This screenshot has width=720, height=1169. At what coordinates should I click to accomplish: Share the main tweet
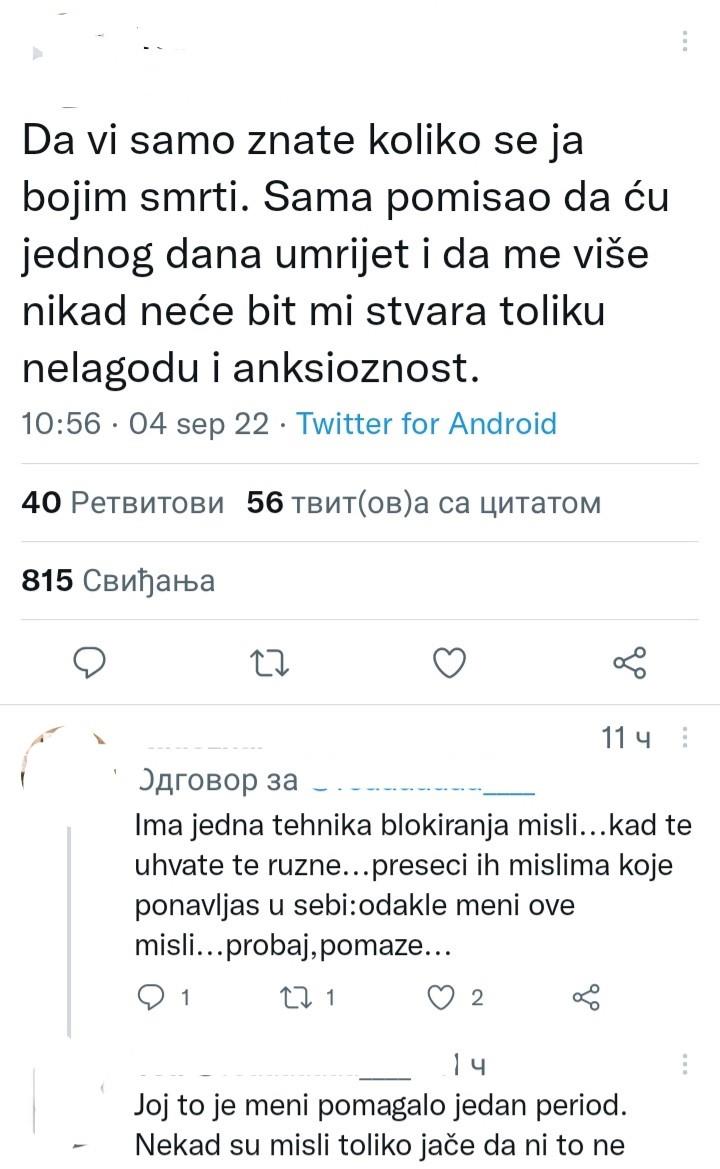pos(629,662)
